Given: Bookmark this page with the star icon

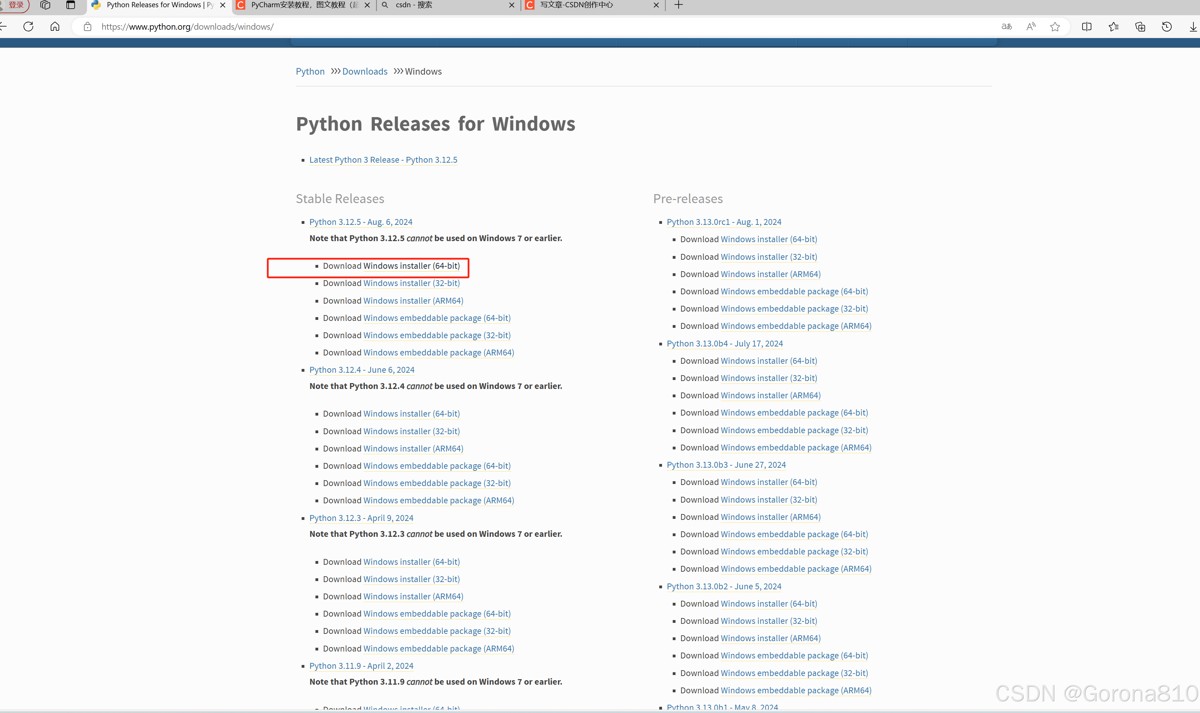Looking at the screenshot, I should tap(1055, 27).
